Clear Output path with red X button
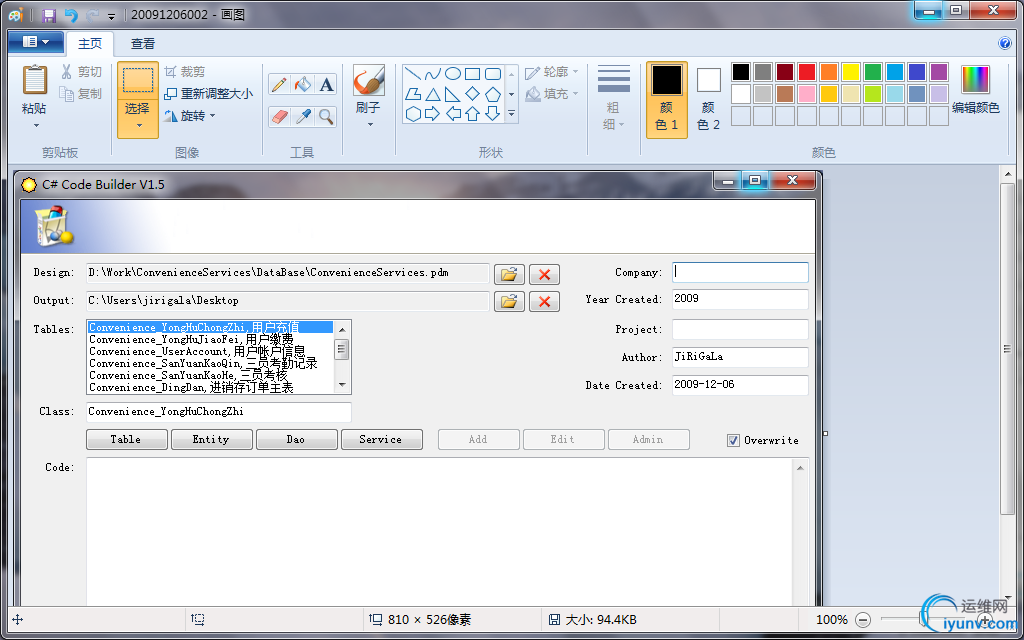Image resolution: width=1024 pixels, height=640 pixels. click(x=544, y=301)
